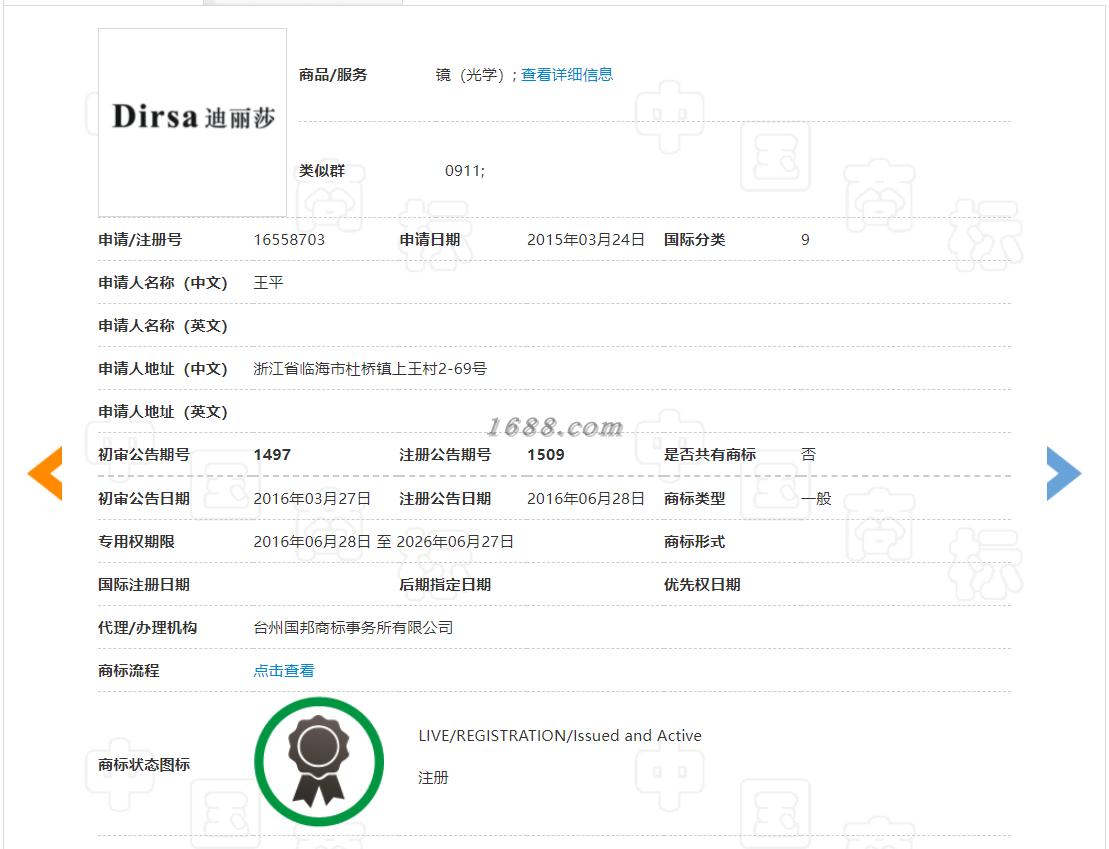This screenshot has width=1109, height=849.
Task: Click the applicant name 王平
Action: (269, 283)
